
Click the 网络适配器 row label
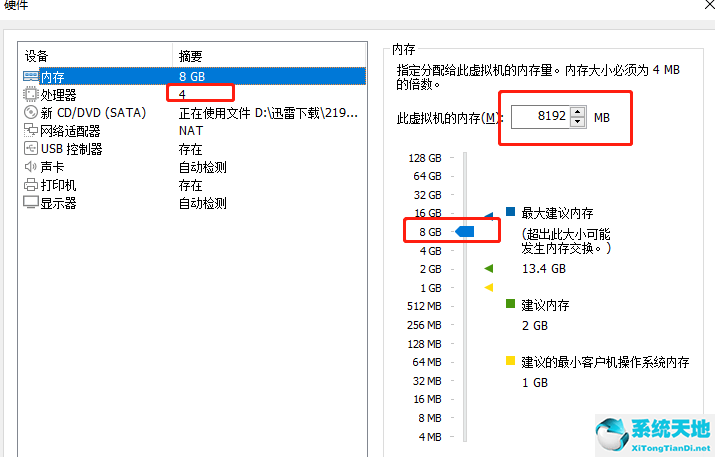point(70,131)
